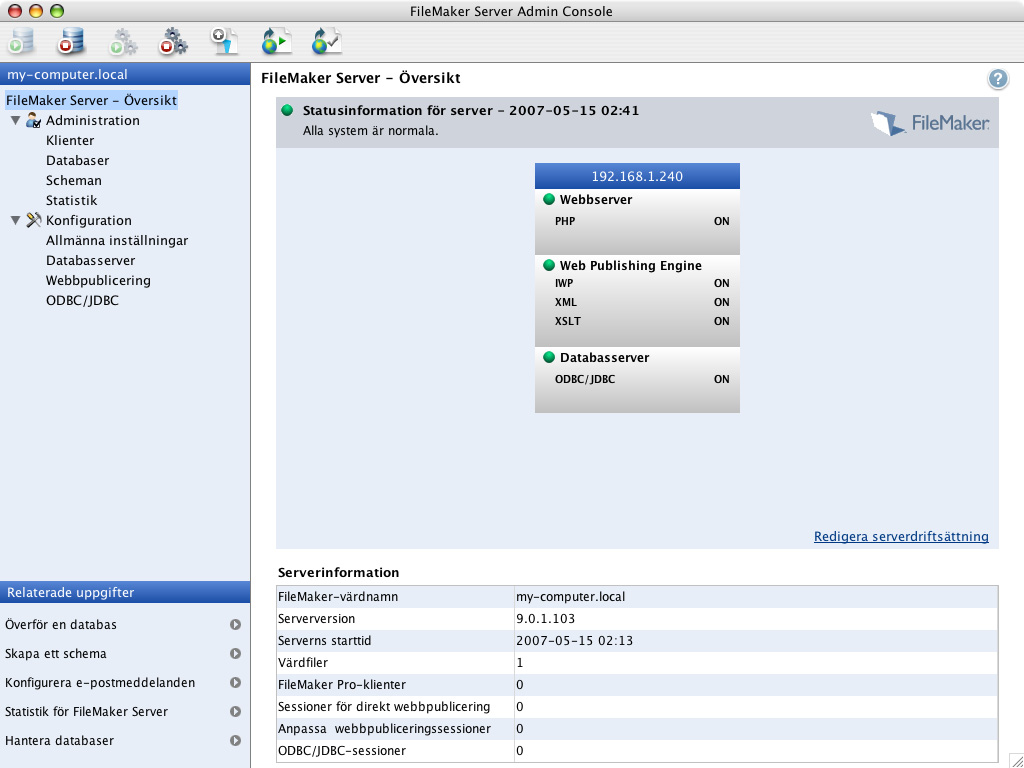
Task: Click the Statusinformation för server heading
Action: (x=471, y=110)
